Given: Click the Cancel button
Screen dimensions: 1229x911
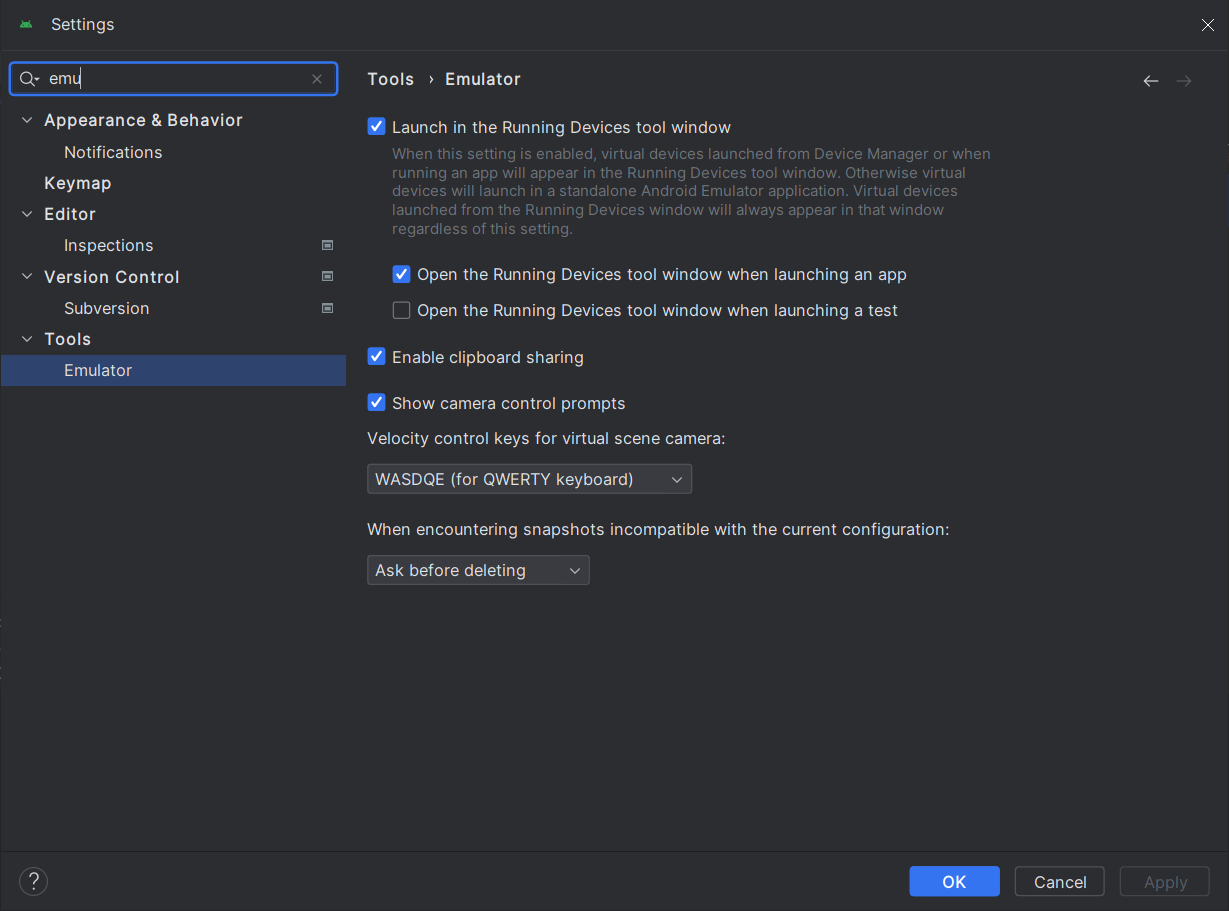Looking at the screenshot, I should (x=1059, y=881).
